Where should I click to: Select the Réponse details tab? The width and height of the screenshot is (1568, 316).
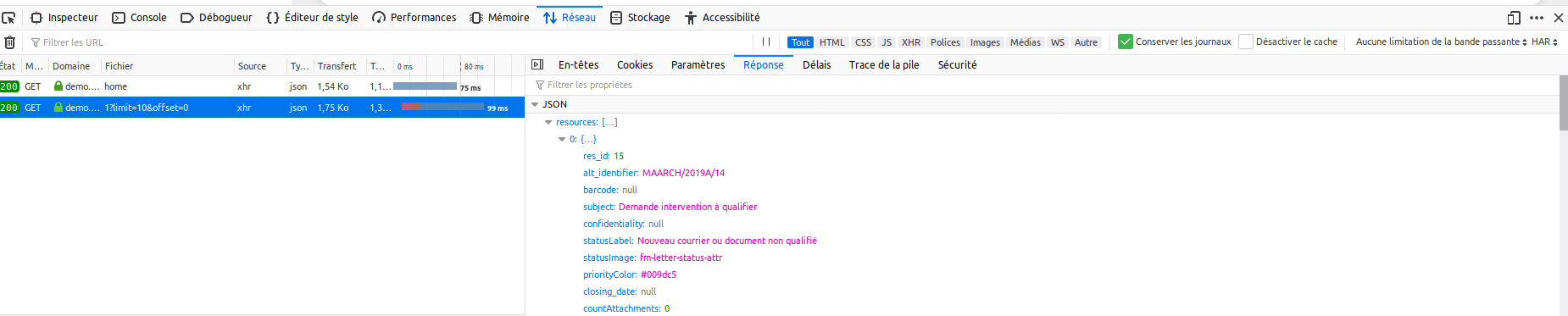pos(764,65)
